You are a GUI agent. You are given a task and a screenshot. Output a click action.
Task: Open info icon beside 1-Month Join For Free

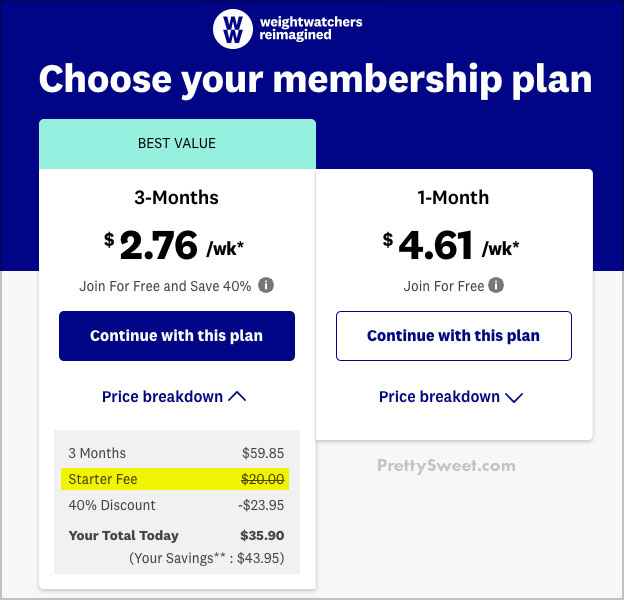496,285
